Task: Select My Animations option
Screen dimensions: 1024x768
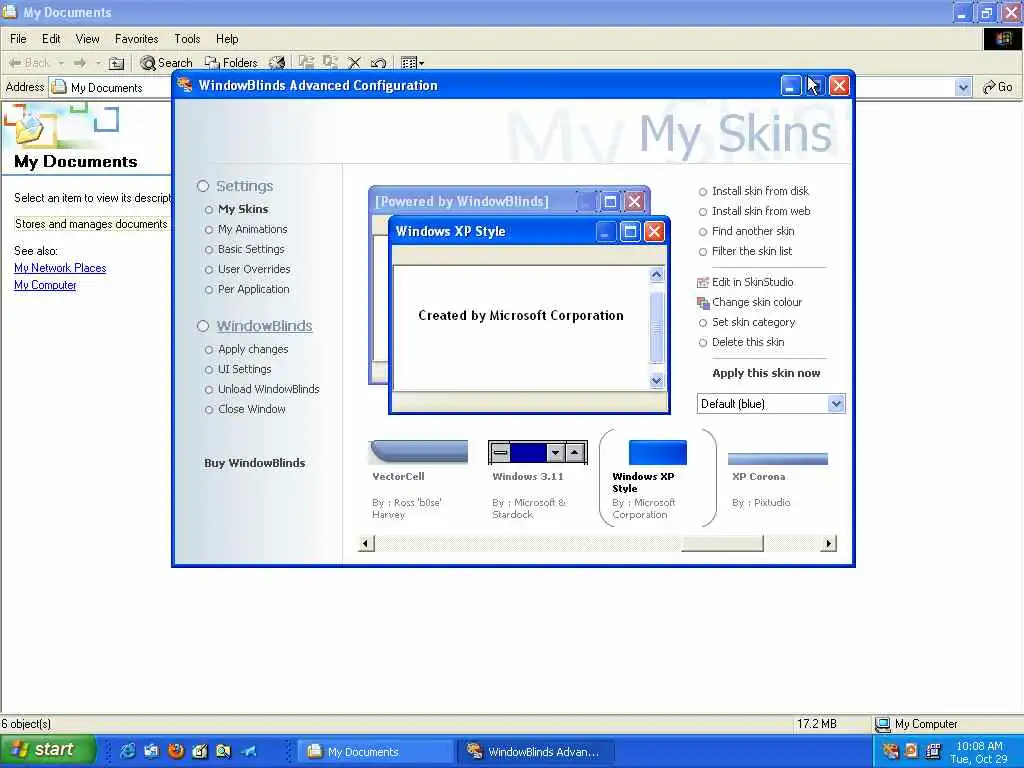Action: [x=253, y=229]
